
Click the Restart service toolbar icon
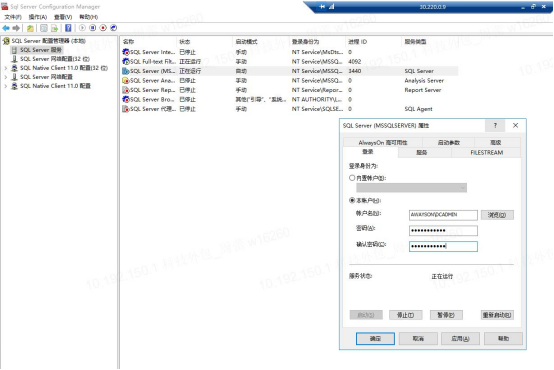tap(113, 28)
